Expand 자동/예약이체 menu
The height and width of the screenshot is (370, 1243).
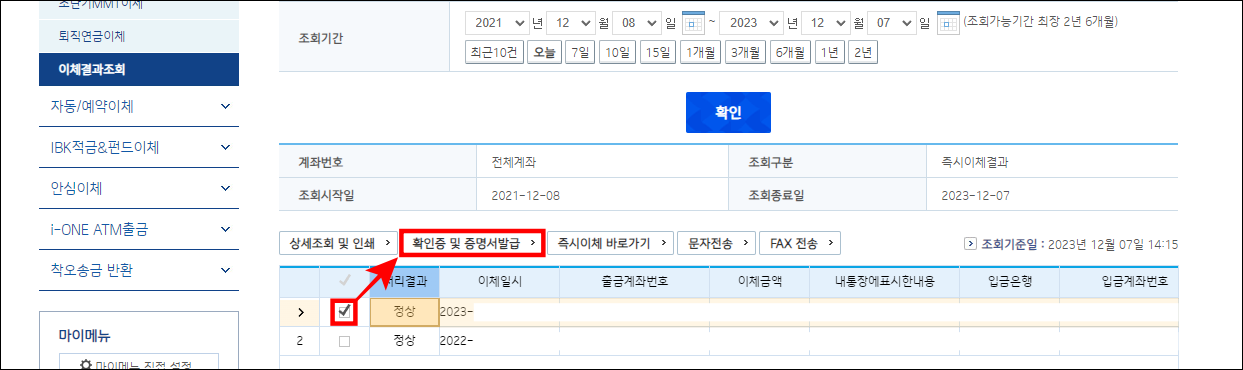140,105
